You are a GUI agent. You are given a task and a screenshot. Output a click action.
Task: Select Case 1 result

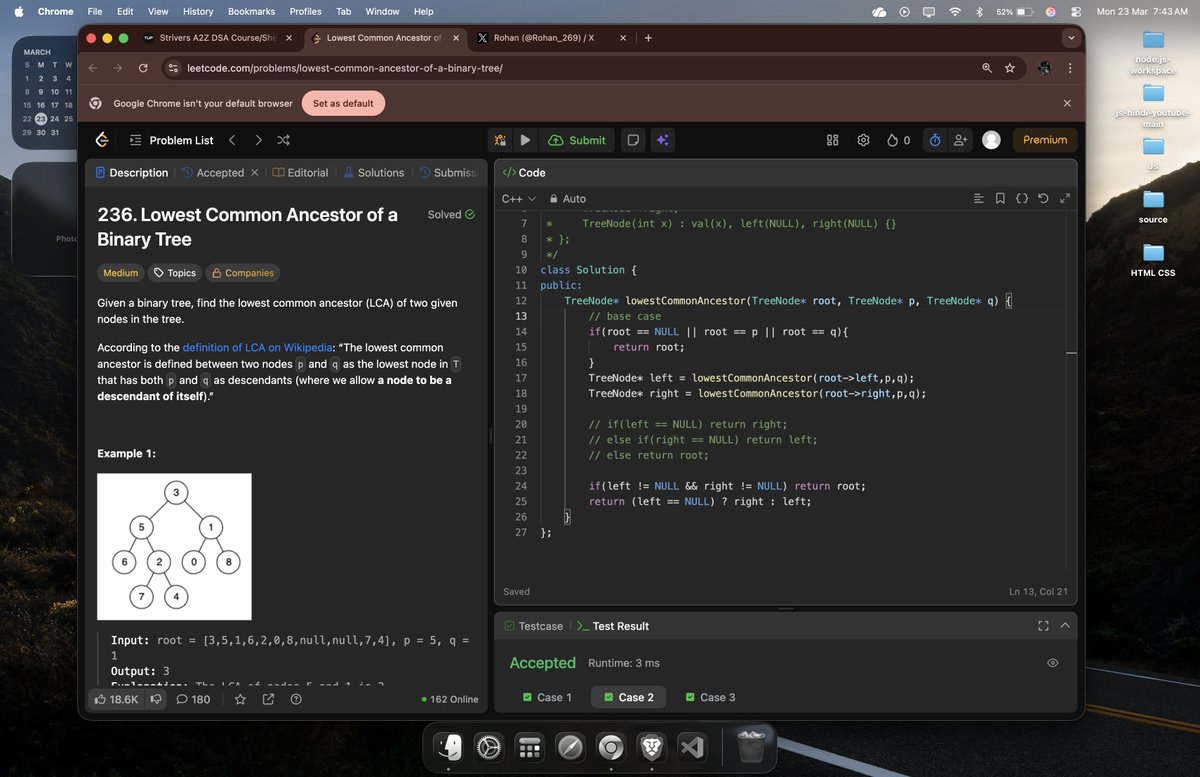tap(547, 697)
